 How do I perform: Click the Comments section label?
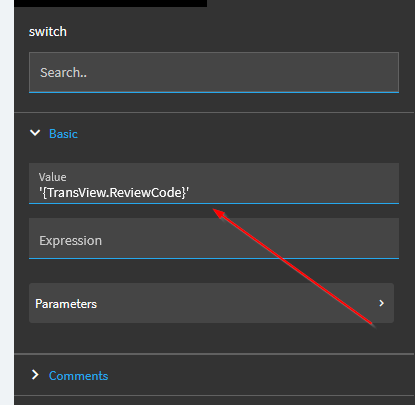[79, 376]
